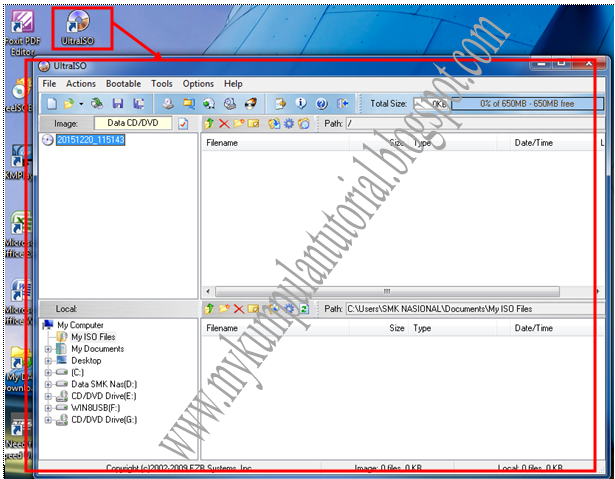Click the Add Files toolbar icon
Image resolution: width=615 pixels, height=479 pixels.
280,104
